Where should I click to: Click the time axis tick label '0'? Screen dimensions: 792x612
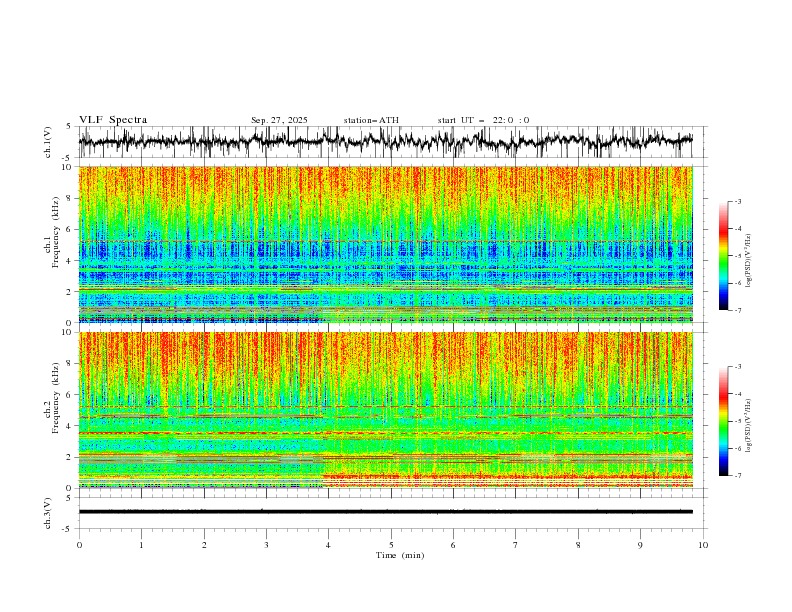[x=79, y=545]
